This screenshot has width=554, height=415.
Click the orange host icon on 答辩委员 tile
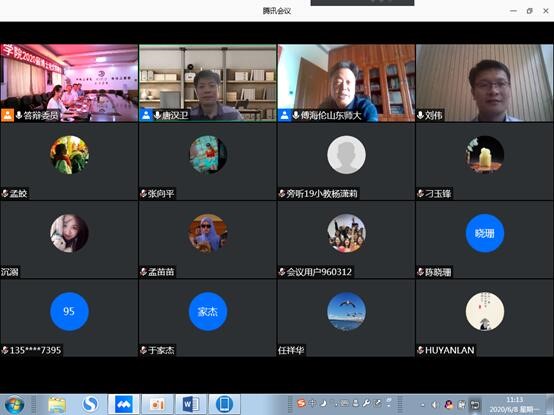click(x=7, y=115)
